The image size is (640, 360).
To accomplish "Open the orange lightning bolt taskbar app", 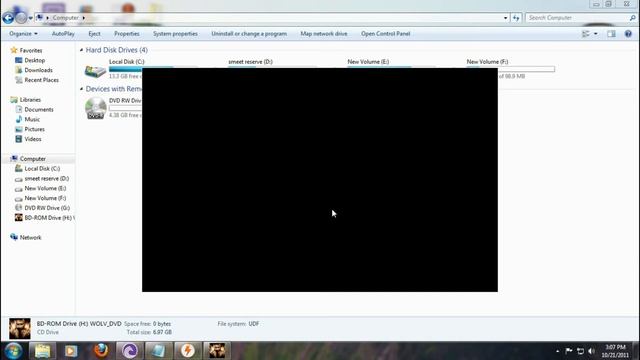I will (x=188, y=351).
